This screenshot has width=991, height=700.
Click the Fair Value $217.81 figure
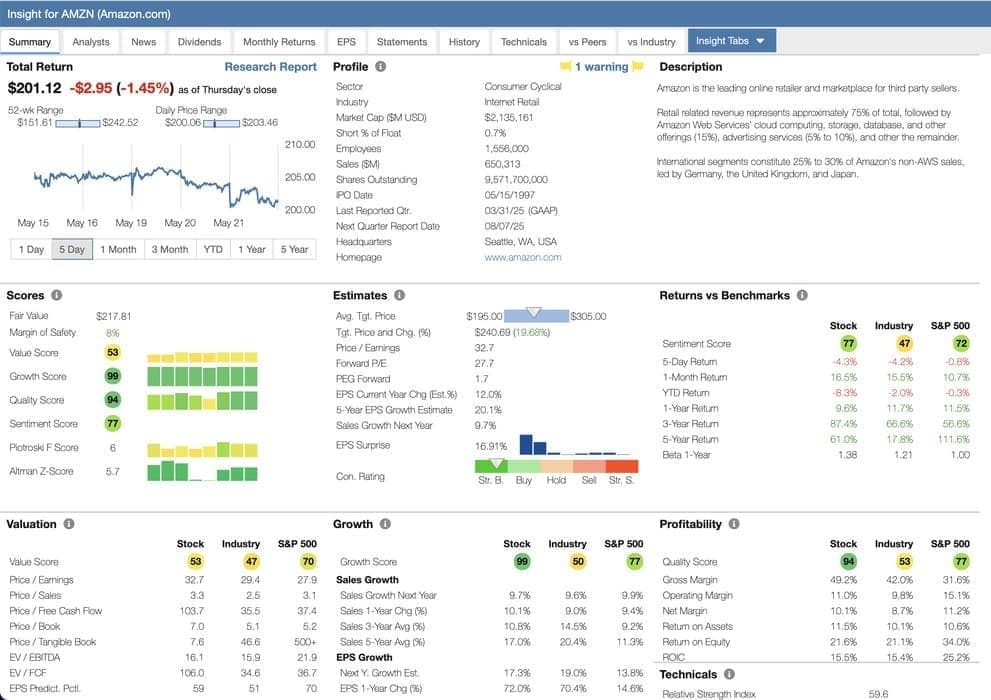click(114, 316)
